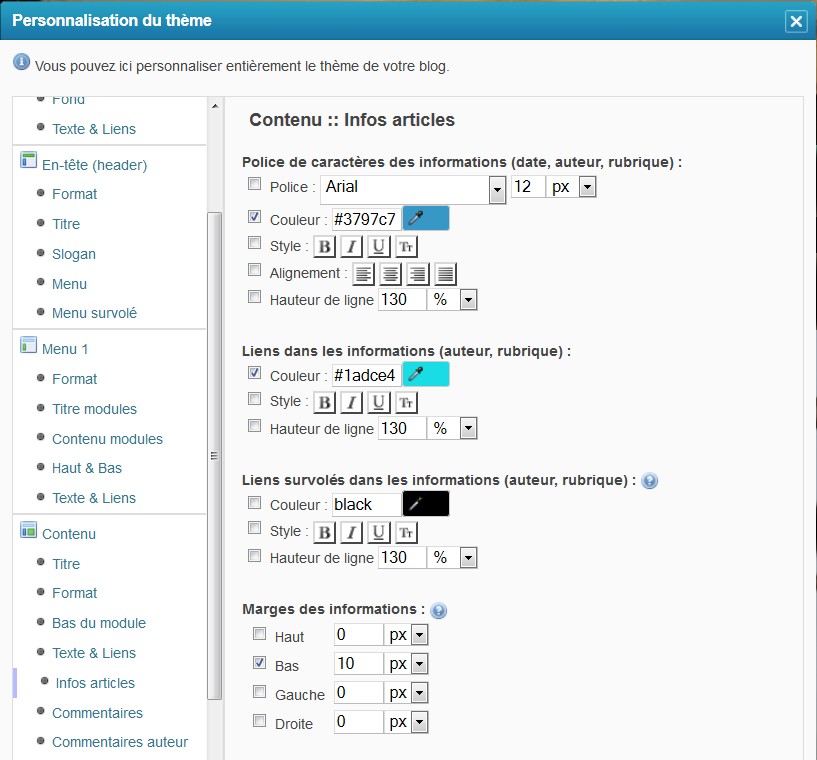Open the Haut margin unit dropdown
The height and width of the screenshot is (760, 817).
coord(419,635)
